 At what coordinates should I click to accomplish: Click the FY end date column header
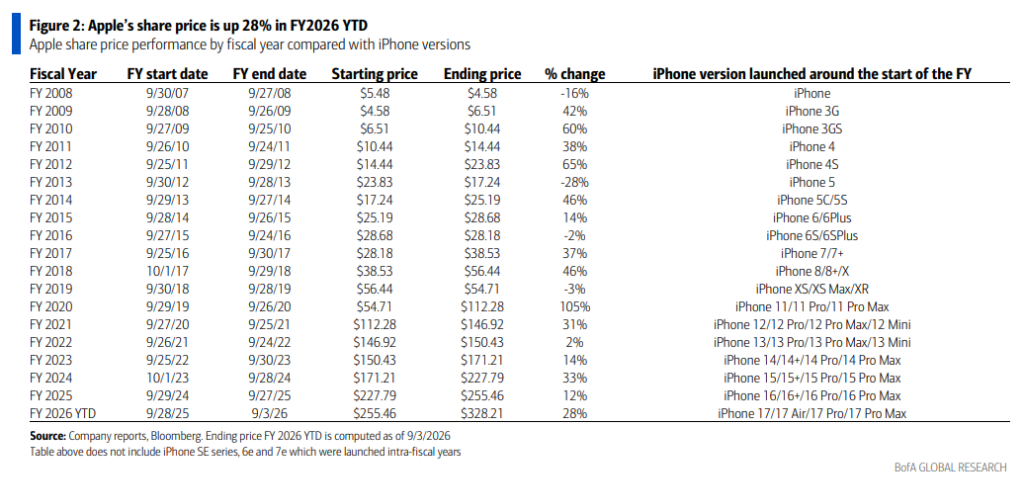(269, 74)
